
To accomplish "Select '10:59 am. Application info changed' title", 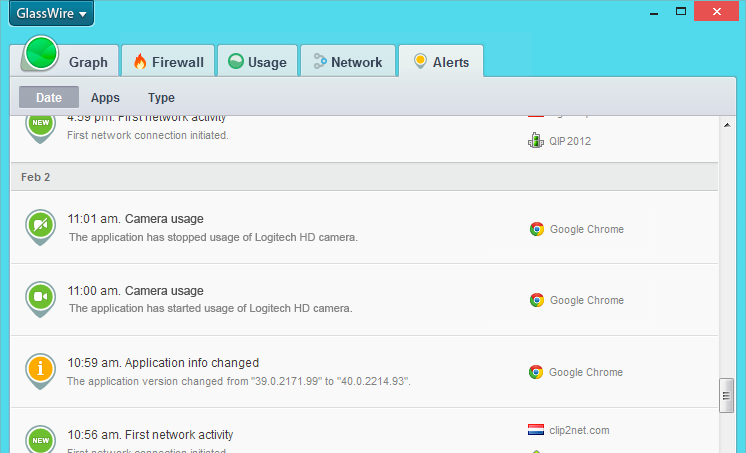I will point(163,363).
